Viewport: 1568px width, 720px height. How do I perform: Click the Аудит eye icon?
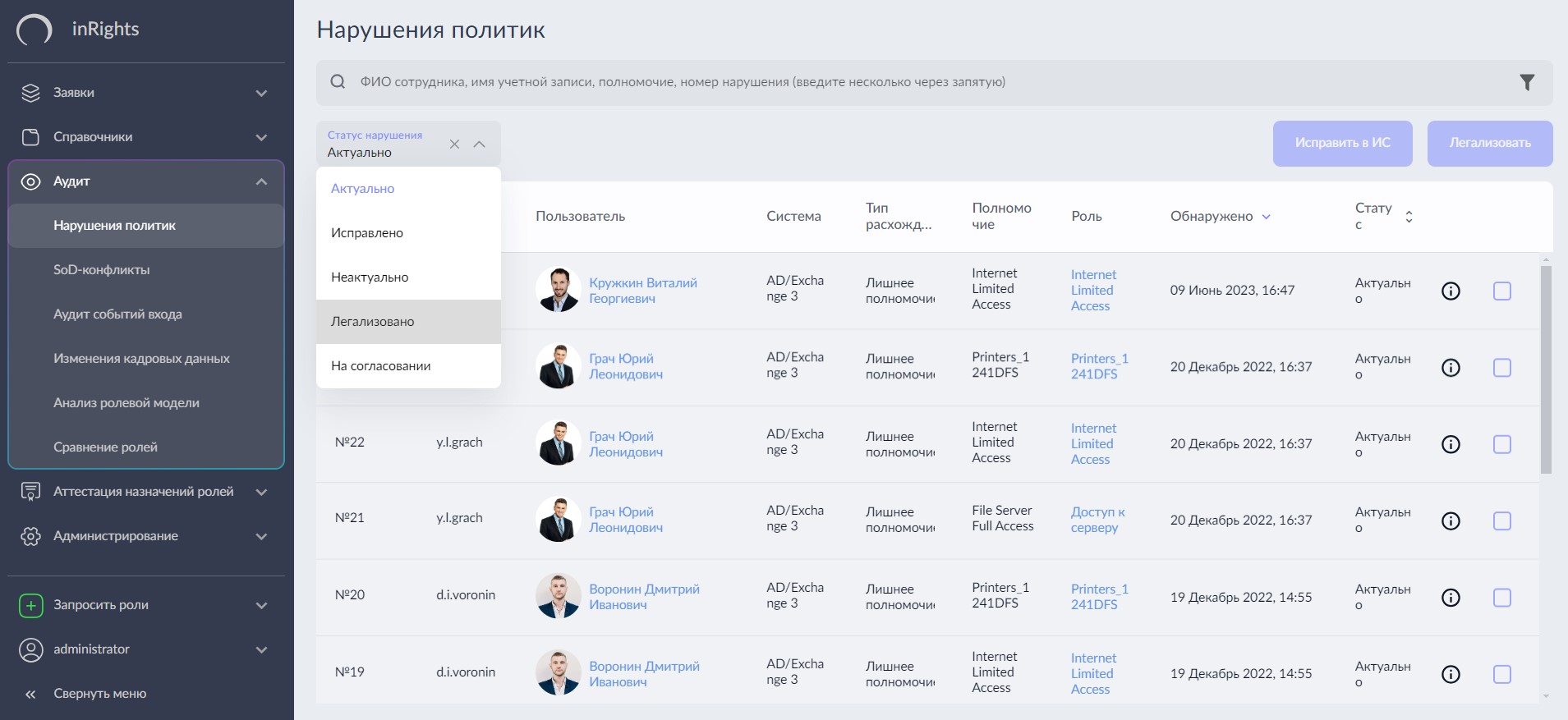click(x=30, y=181)
